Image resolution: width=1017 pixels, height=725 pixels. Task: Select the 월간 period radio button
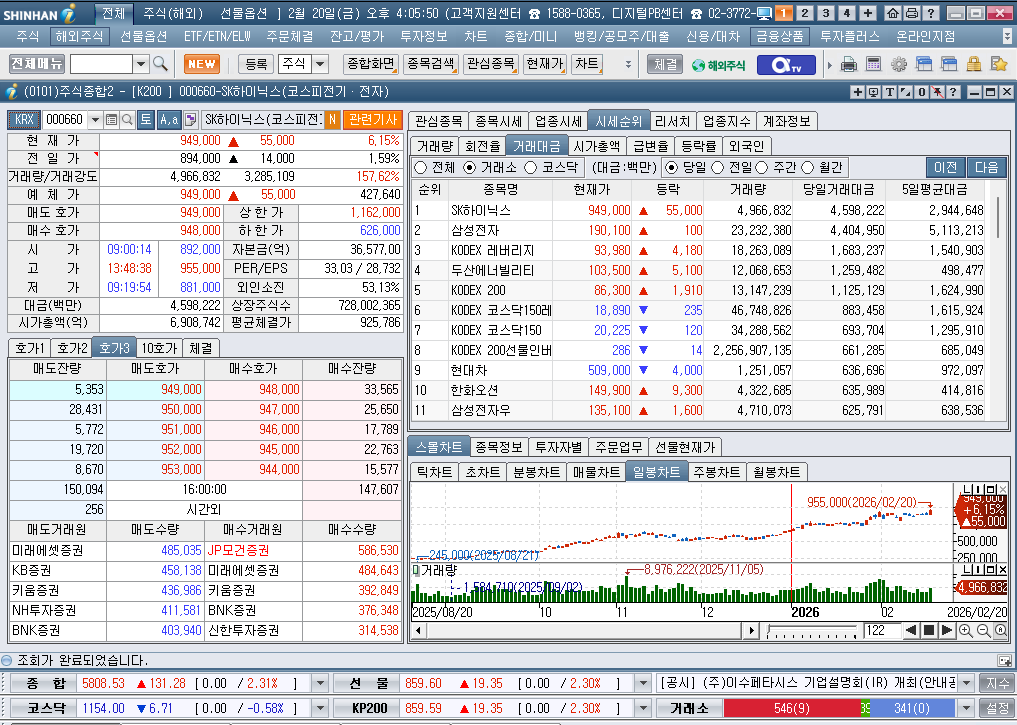tap(808, 168)
